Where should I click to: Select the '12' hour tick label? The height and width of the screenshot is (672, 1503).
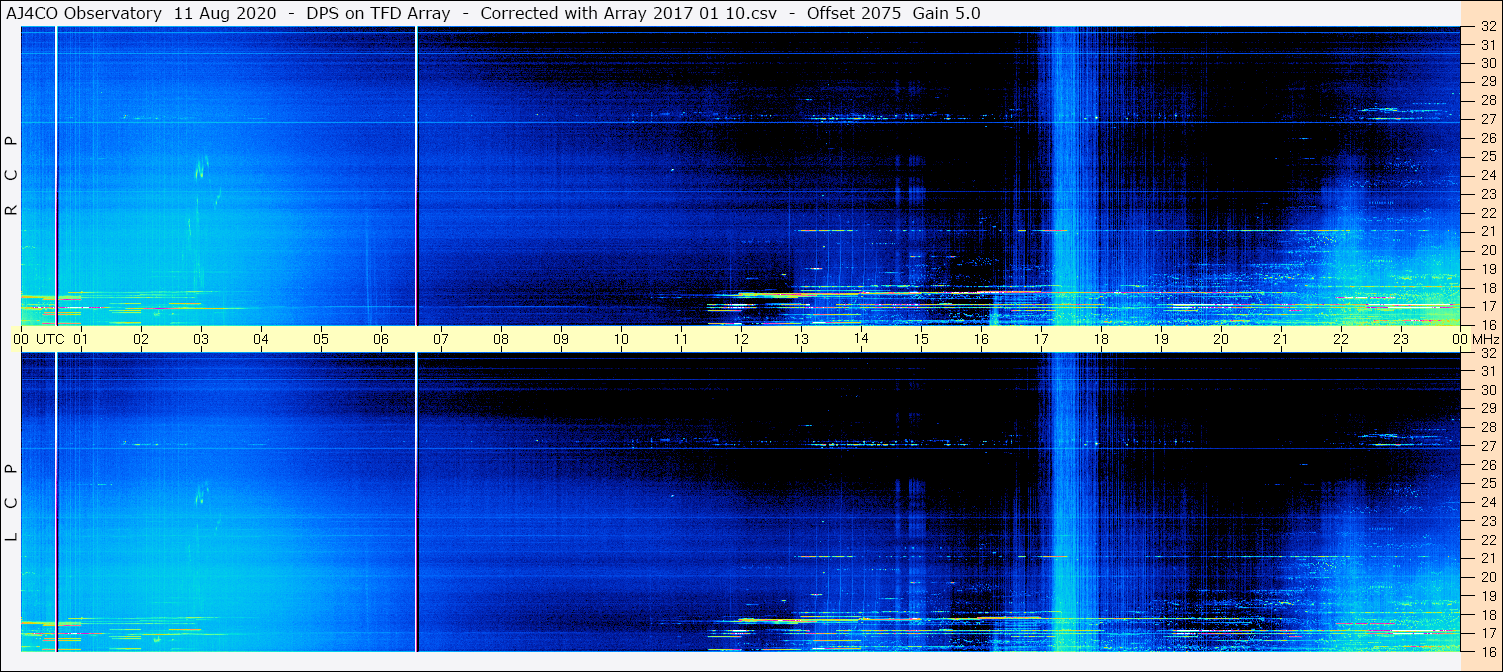pyautogui.click(x=741, y=339)
